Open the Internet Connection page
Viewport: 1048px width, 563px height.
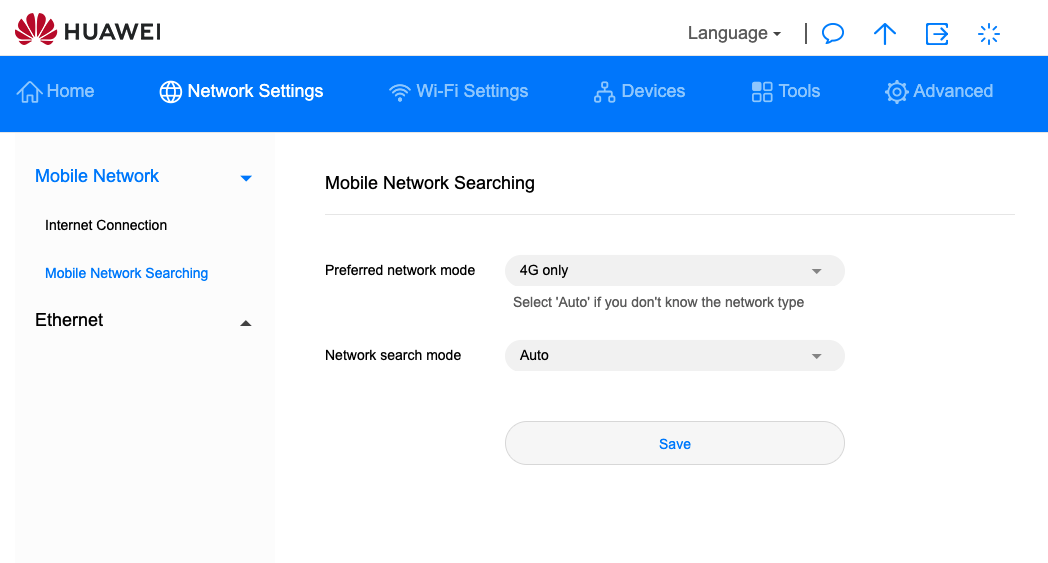pos(106,225)
